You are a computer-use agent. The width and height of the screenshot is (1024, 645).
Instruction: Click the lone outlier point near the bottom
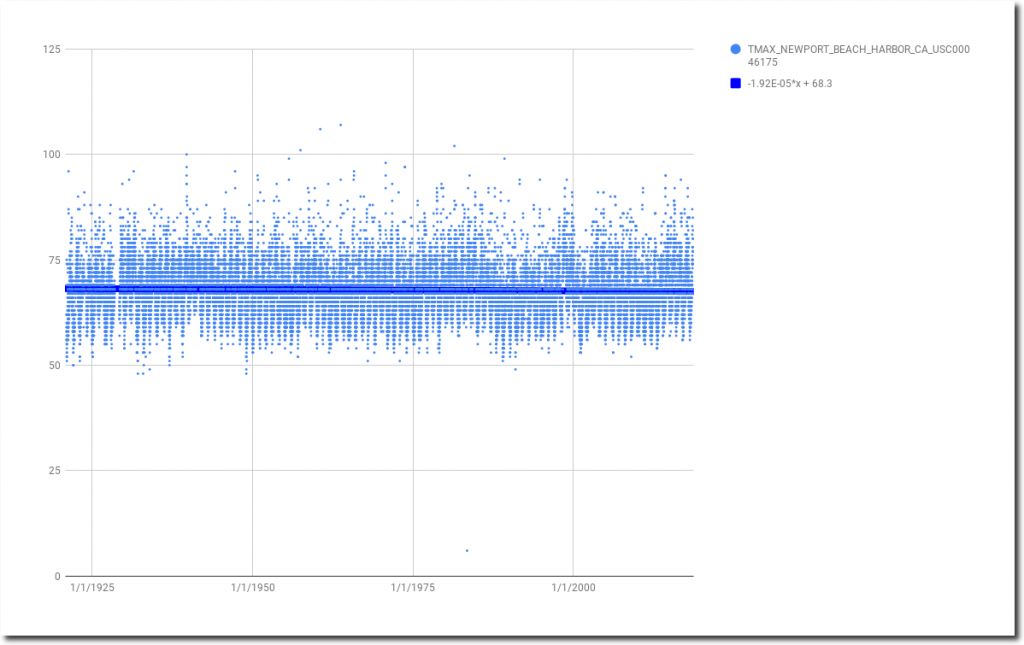466,550
